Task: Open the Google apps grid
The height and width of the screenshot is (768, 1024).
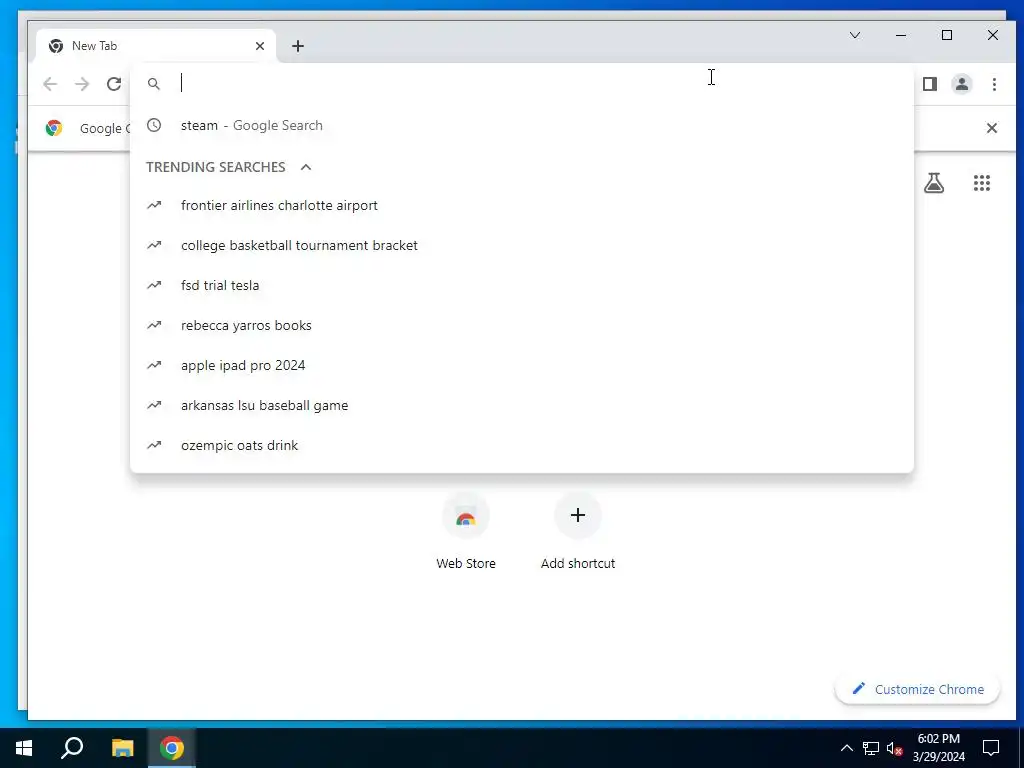Action: (982, 183)
